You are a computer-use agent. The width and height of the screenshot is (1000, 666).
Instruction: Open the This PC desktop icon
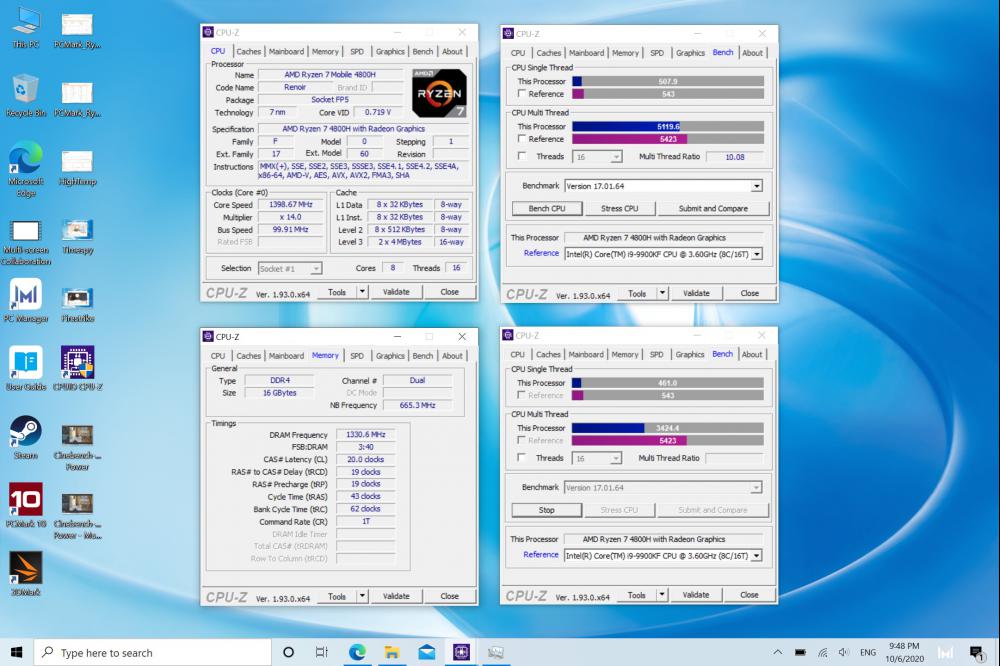(26, 27)
